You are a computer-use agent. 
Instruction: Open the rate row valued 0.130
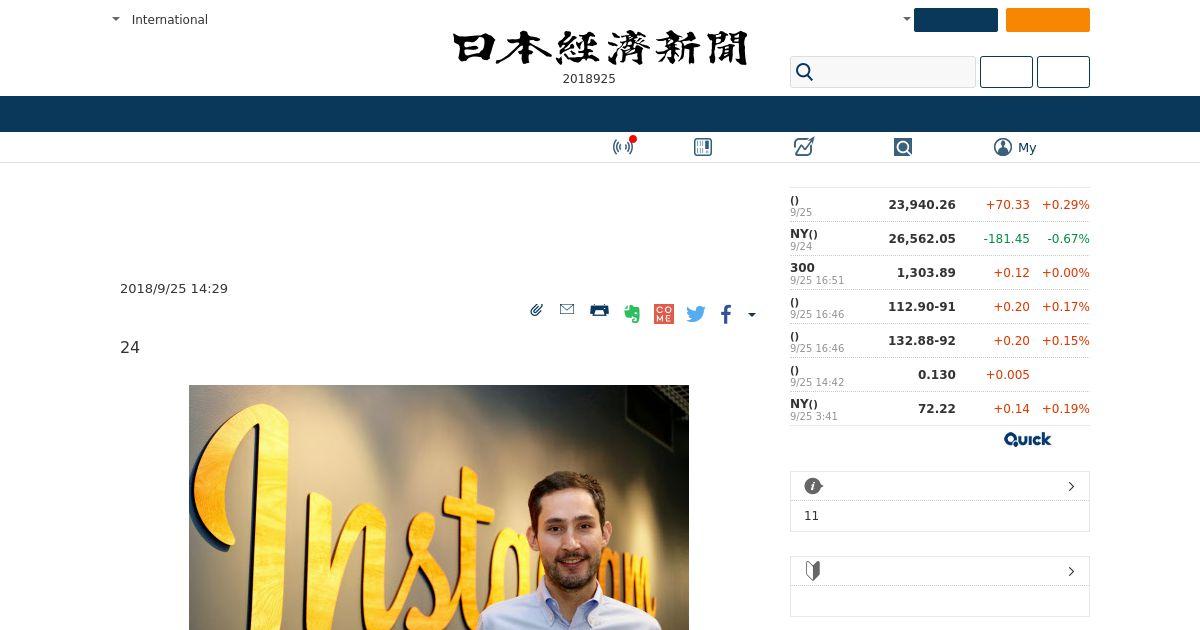click(x=940, y=375)
